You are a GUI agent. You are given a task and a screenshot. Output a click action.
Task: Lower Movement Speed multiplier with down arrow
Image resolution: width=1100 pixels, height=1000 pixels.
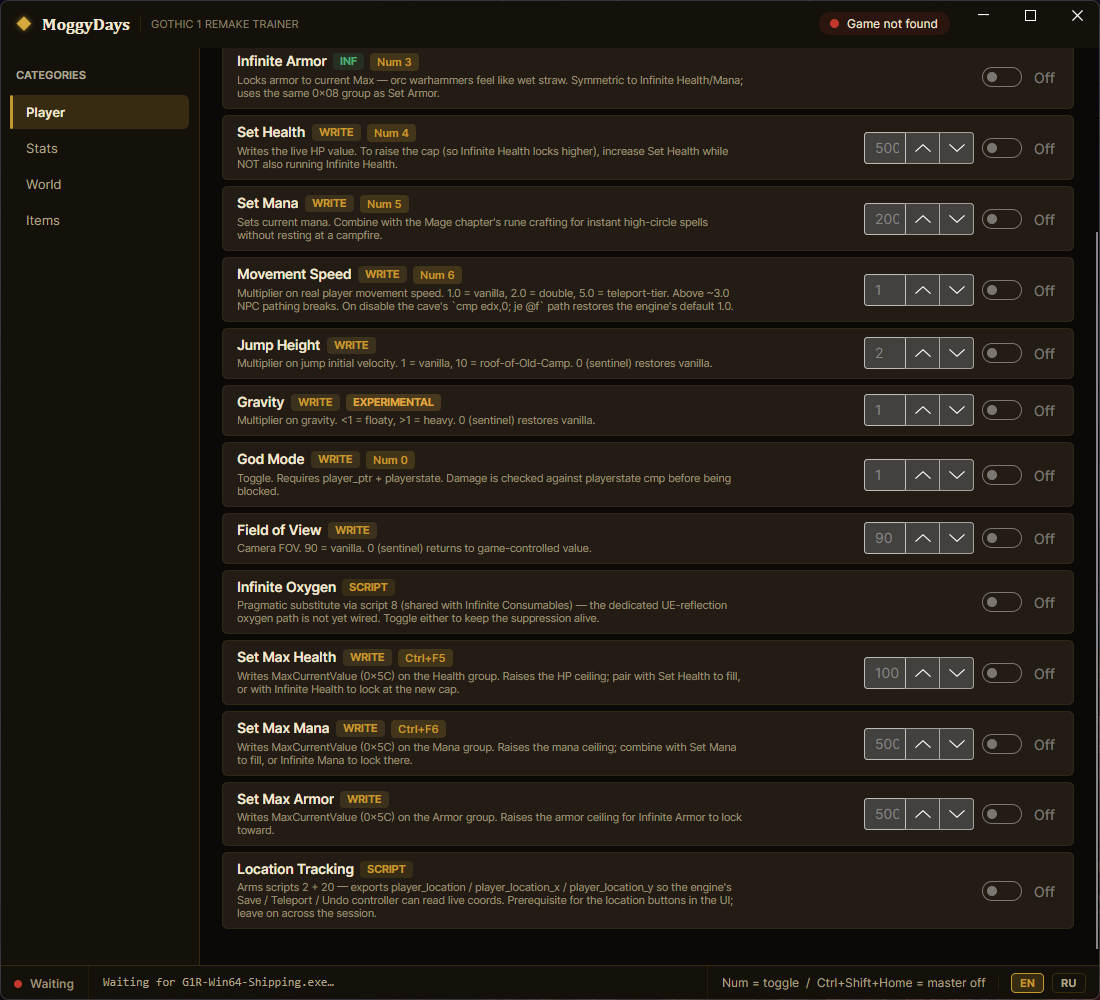956,290
